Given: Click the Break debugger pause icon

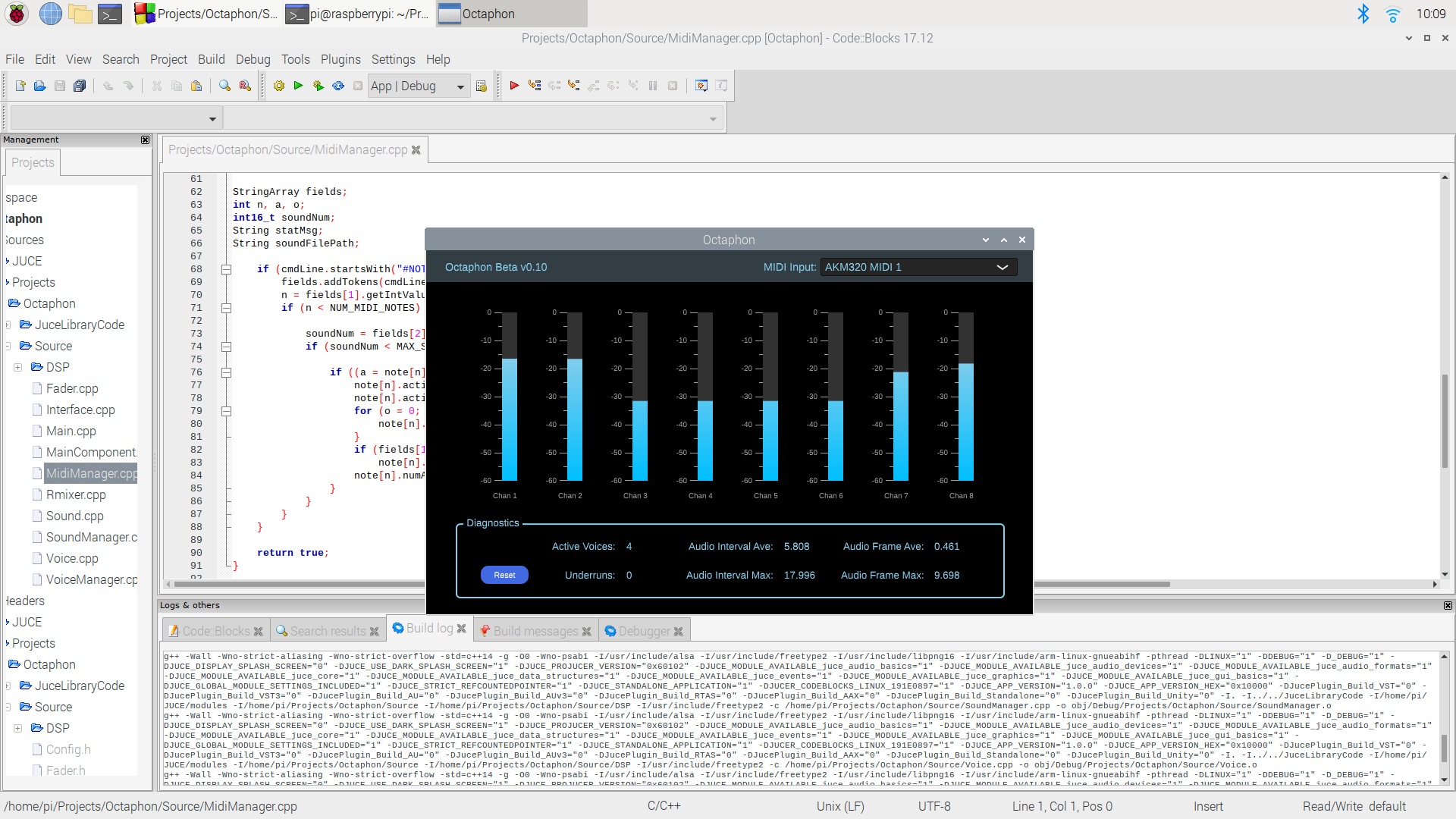Looking at the screenshot, I should (x=653, y=86).
